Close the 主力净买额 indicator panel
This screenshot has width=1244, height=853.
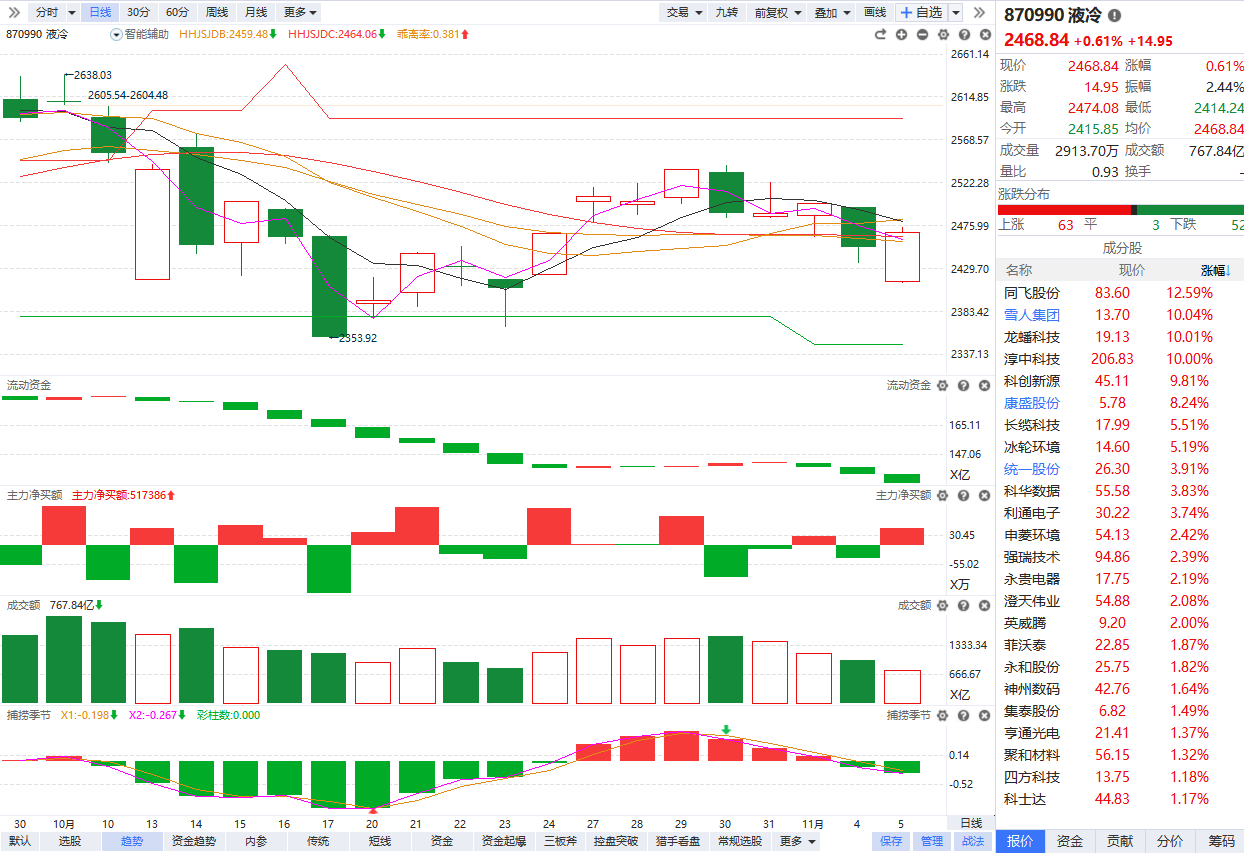pyautogui.click(x=984, y=495)
